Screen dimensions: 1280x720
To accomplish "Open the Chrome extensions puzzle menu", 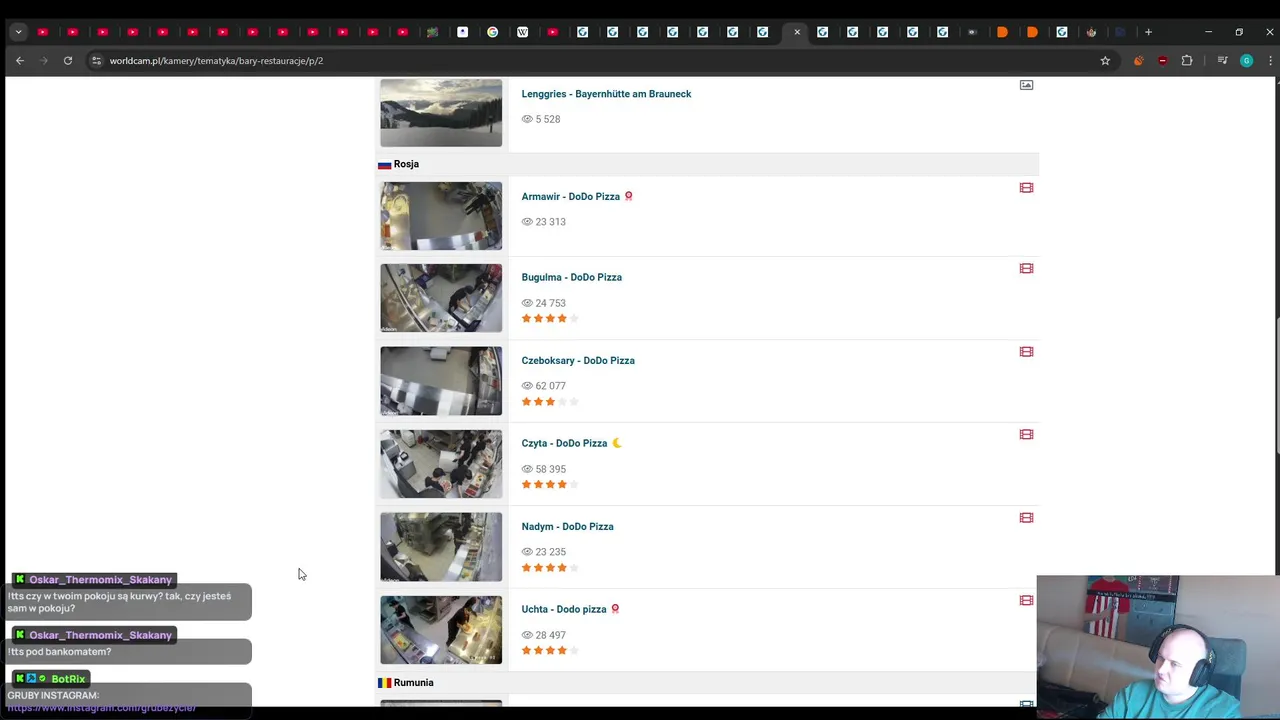I will click(1187, 61).
